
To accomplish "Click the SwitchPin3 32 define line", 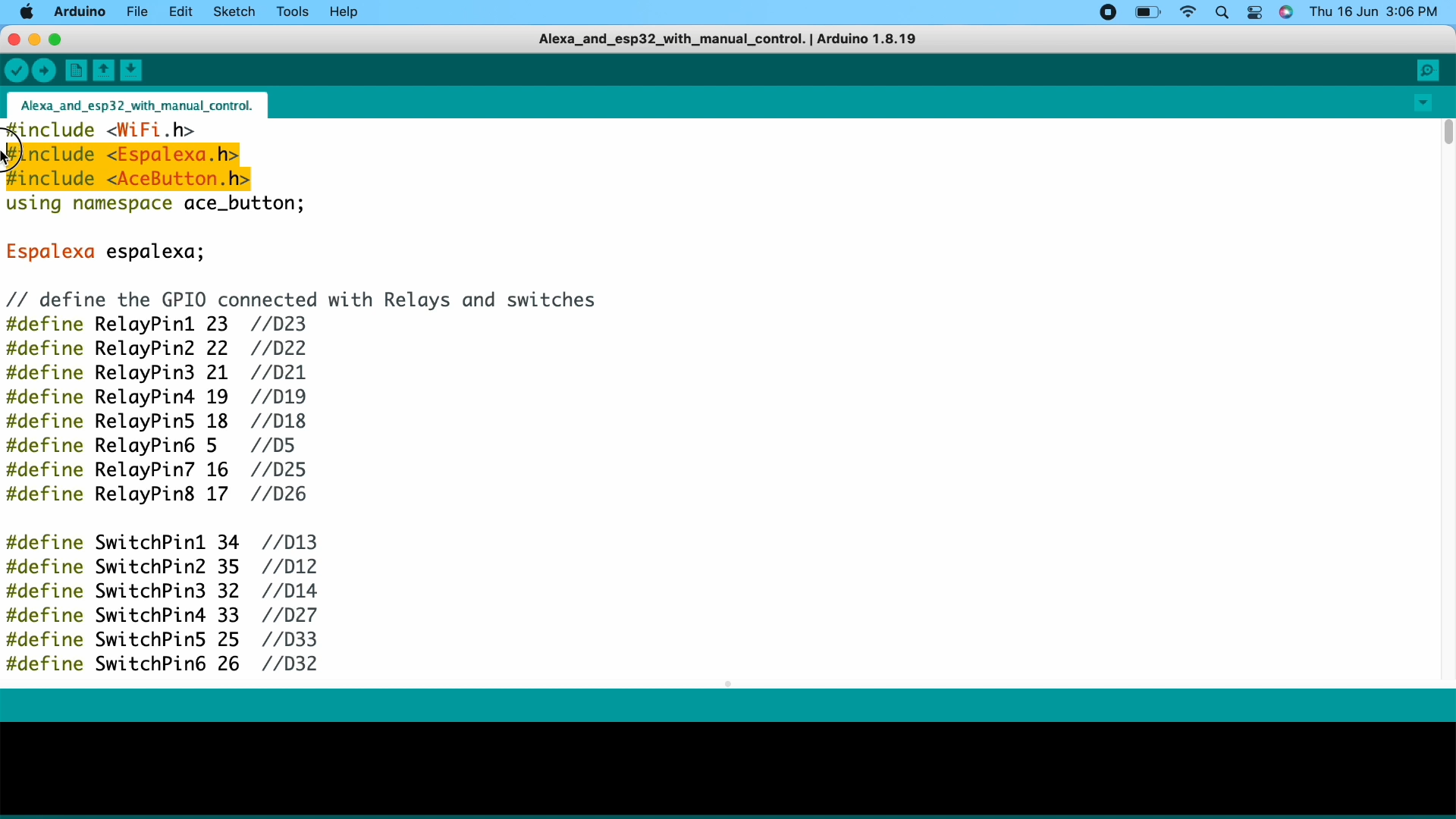I will click(162, 592).
